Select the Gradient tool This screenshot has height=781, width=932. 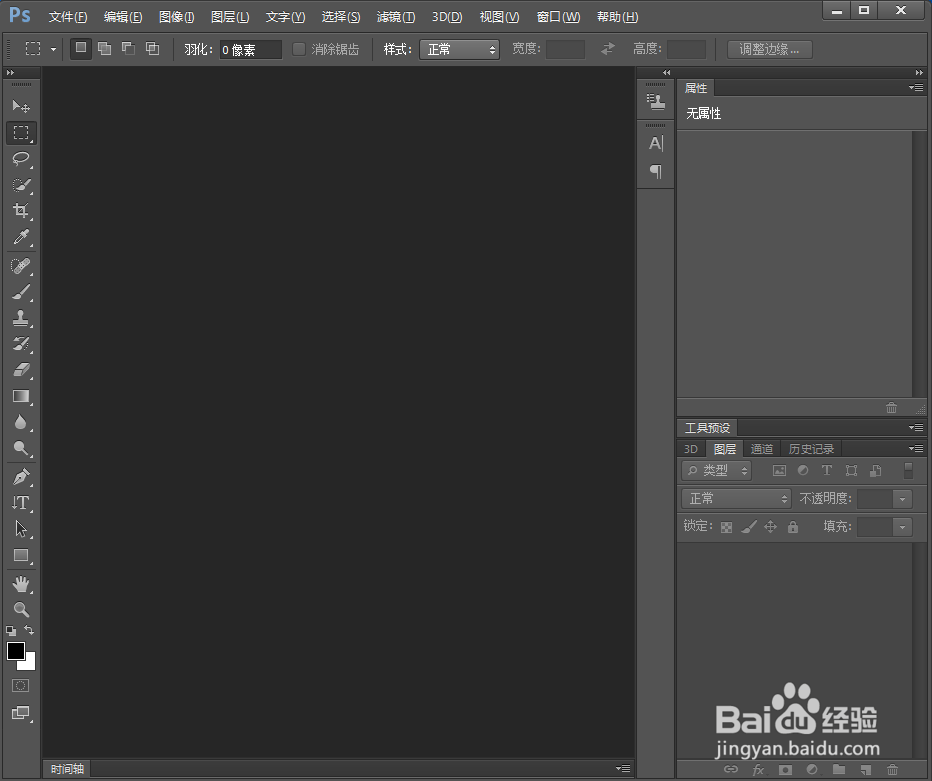(x=22, y=396)
